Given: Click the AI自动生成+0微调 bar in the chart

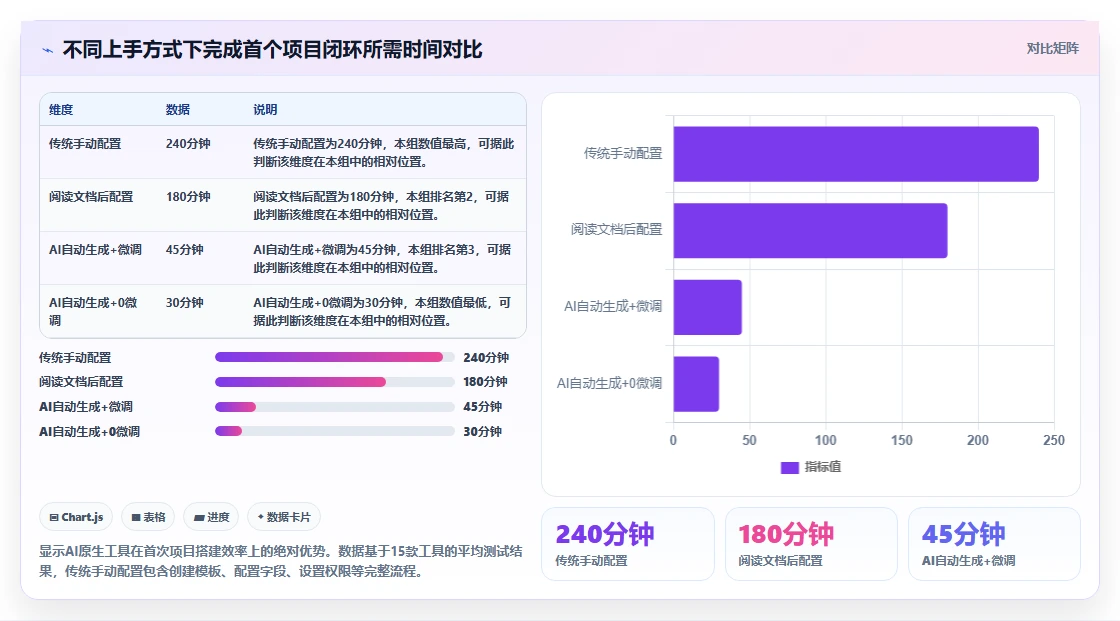Looking at the screenshot, I should (696, 384).
